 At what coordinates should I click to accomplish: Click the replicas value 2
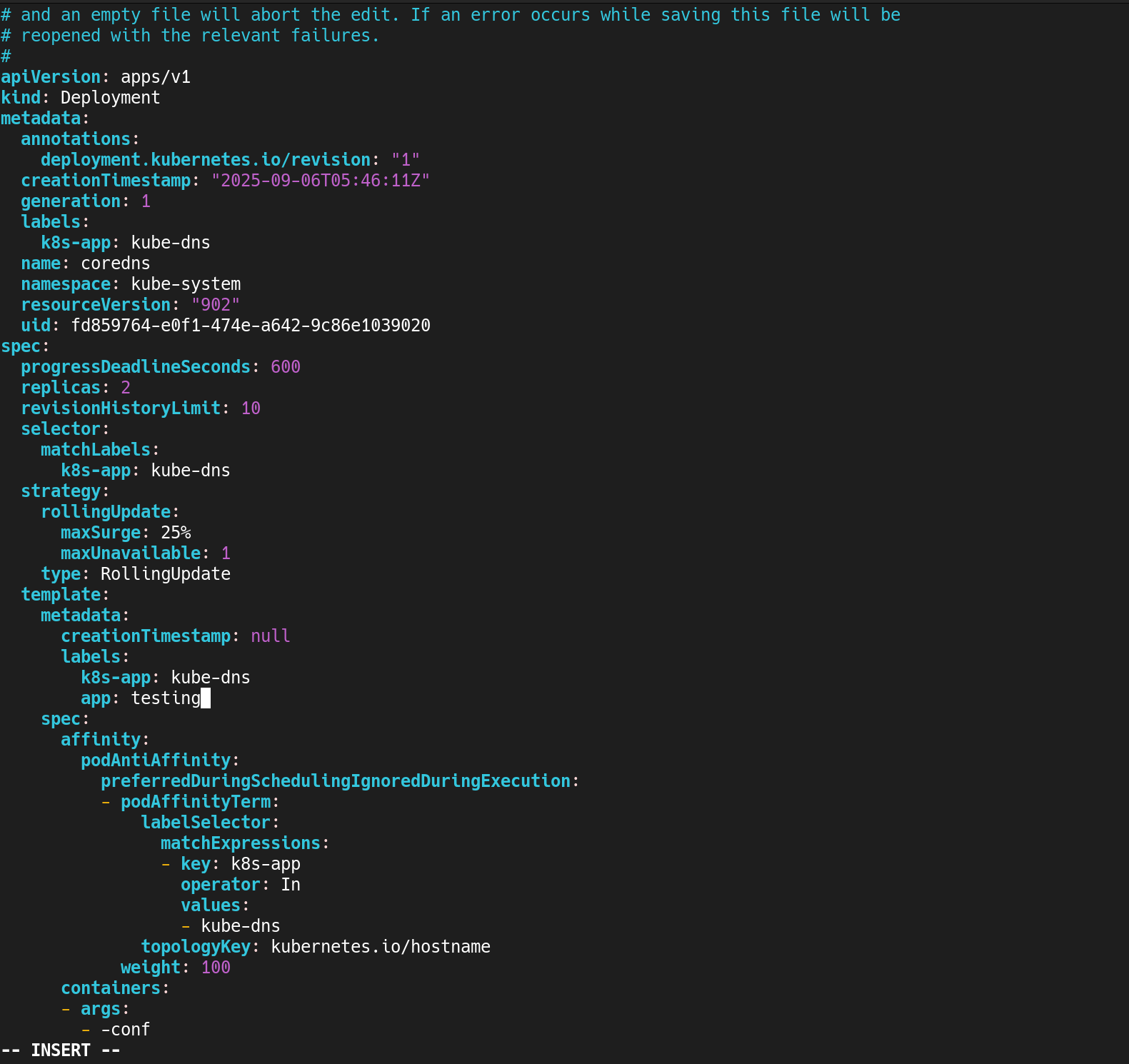pyautogui.click(x=126, y=388)
